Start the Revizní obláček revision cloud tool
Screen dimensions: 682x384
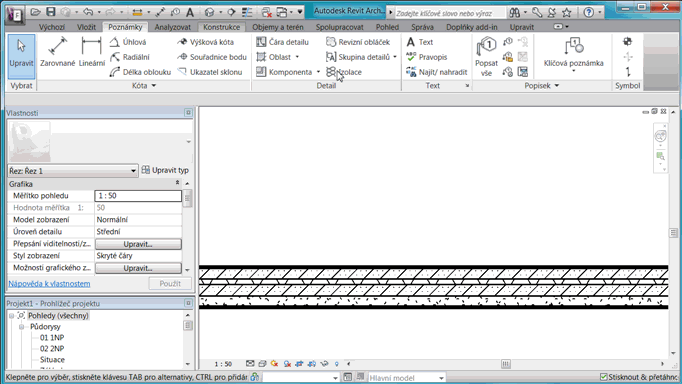coord(358,42)
